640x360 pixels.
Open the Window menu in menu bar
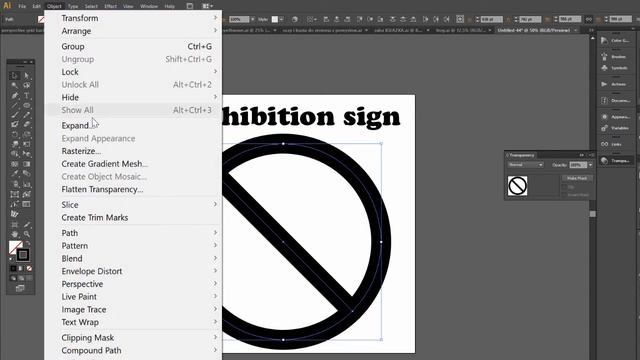pyautogui.click(x=149, y=6)
